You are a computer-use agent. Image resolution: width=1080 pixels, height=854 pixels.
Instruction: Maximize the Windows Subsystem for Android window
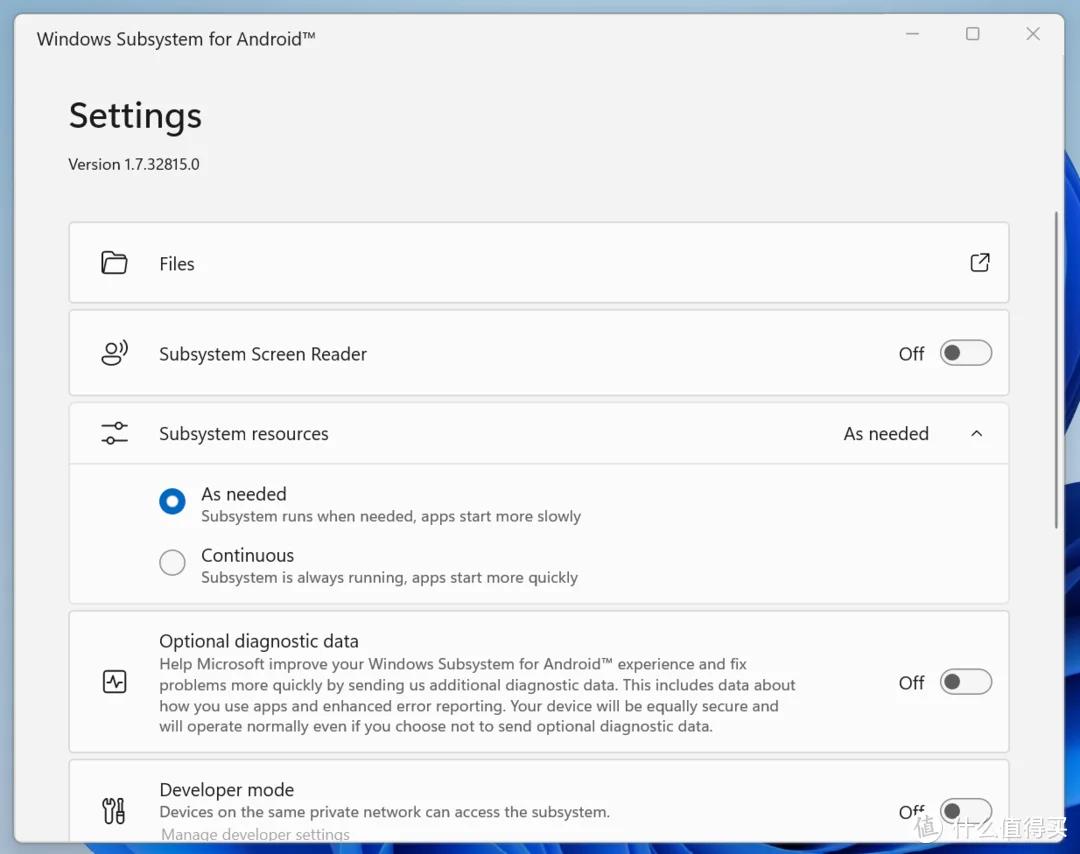pos(973,34)
